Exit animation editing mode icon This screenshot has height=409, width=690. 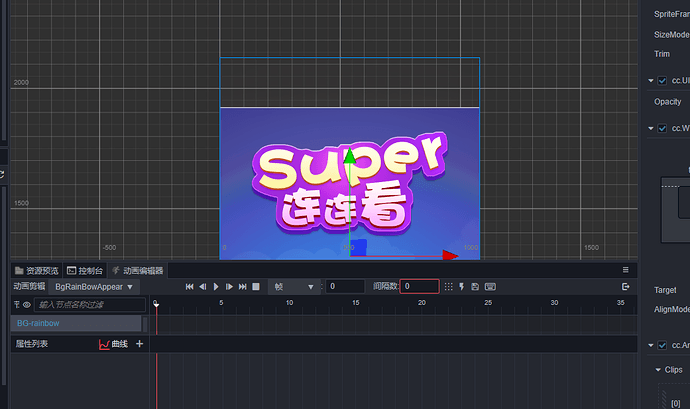pyautogui.click(x=625, y=287)
